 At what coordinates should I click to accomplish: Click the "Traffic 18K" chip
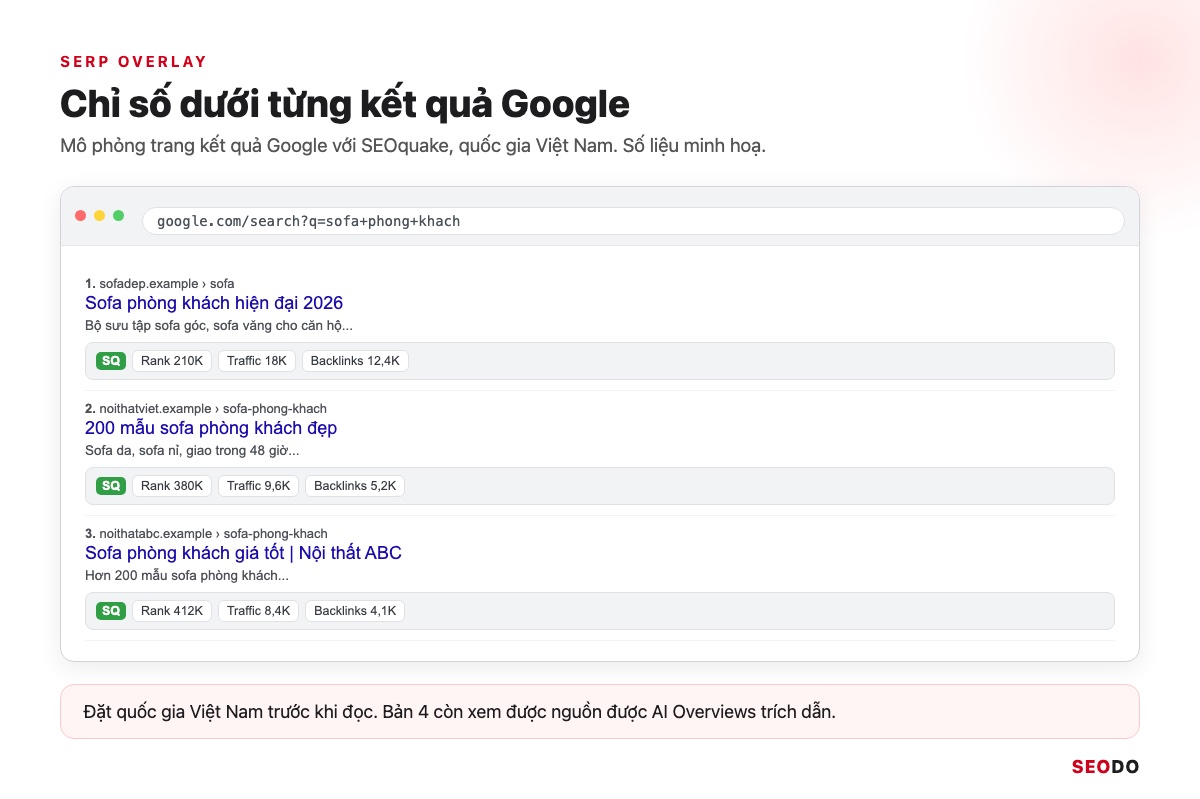pyautogui.click(x=257, y=361)
